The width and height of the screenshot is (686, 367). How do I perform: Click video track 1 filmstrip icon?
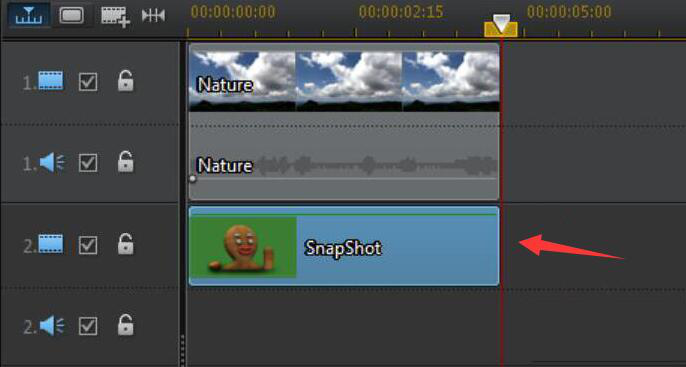(x=51, y=81)
